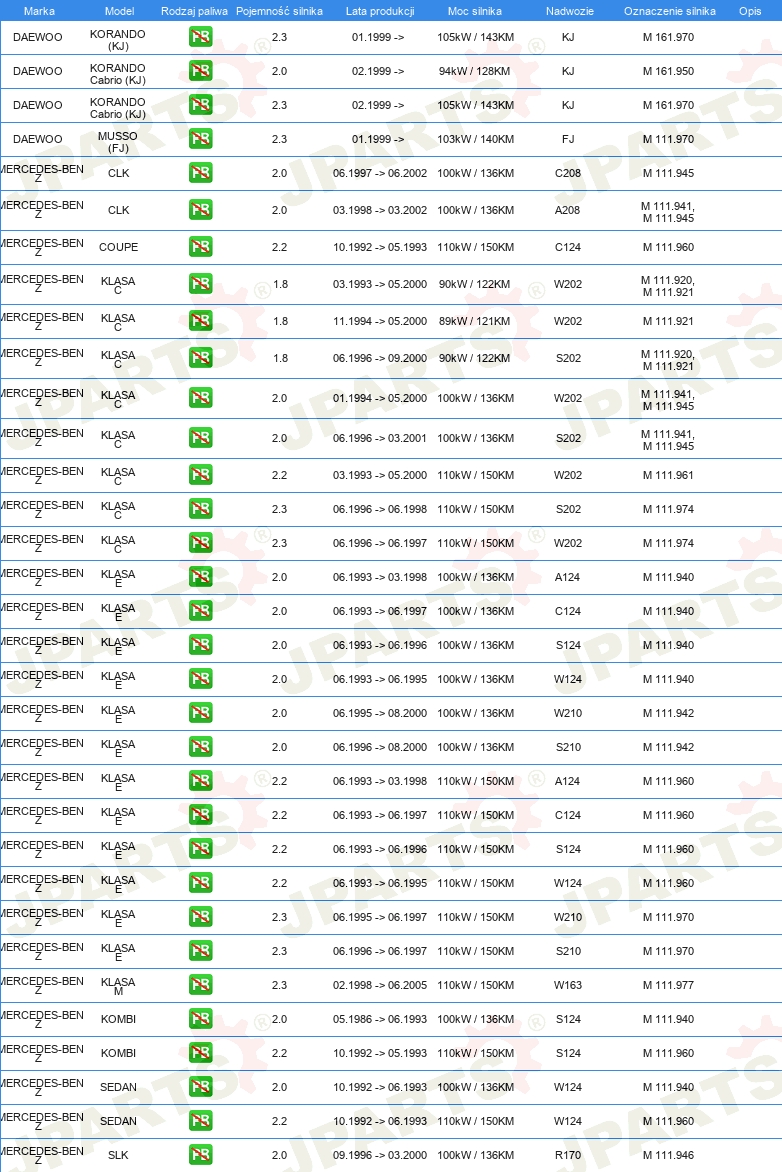Click the 94kW / 128KM power cell
The image size is (782, 1172).
475,71
